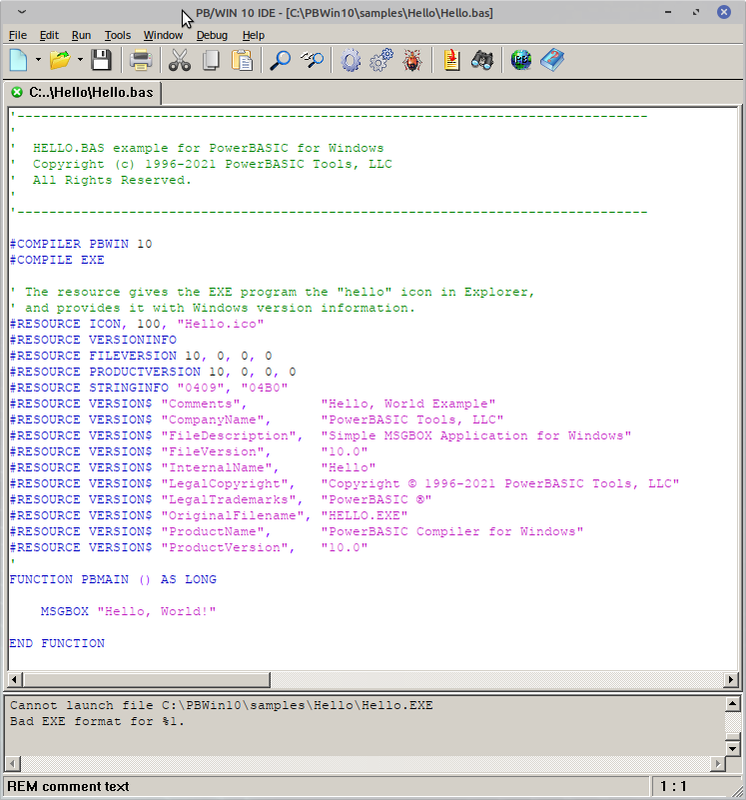Open the Help menu
The height and width of the screenshot is (800, 746).
click(x=253, y=35)
